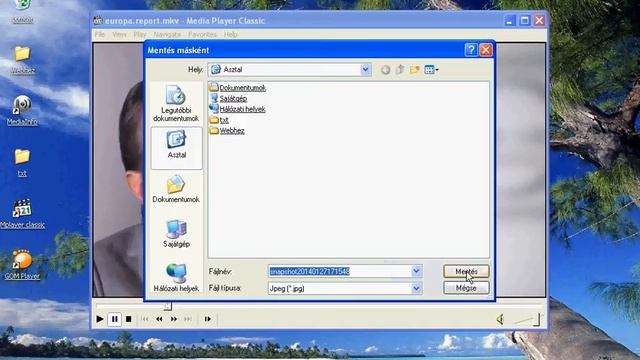Viewport: 640px width, 360px height.
Task: Go up one folder level
Action: point(400,70)
